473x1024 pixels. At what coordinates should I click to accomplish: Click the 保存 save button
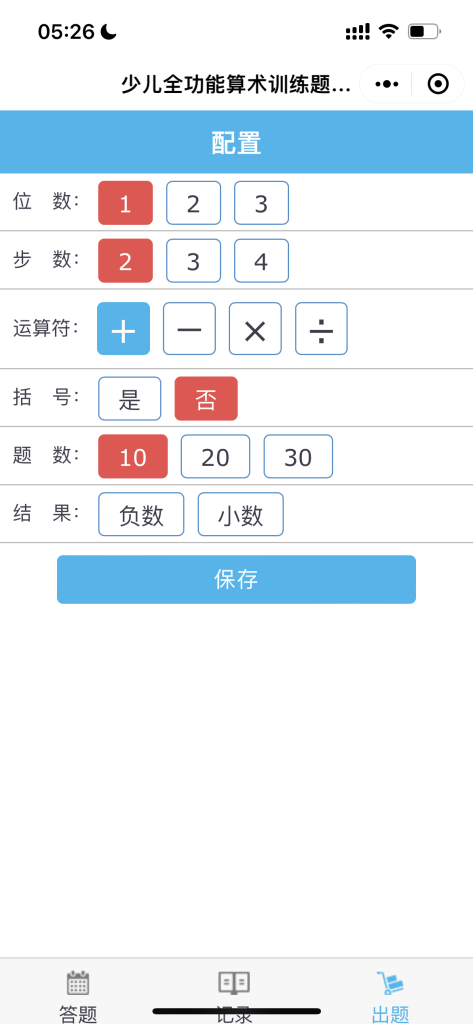point(236,579)
